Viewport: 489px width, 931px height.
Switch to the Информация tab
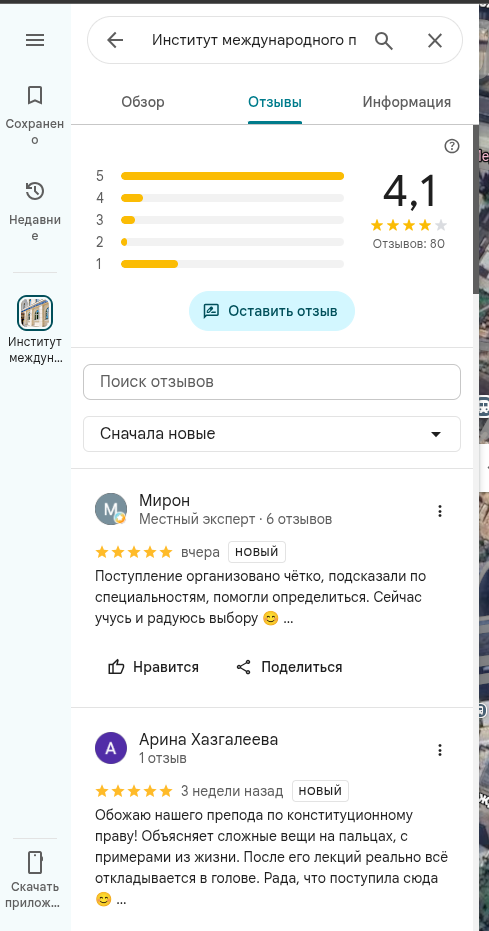[x=407, y=102]
